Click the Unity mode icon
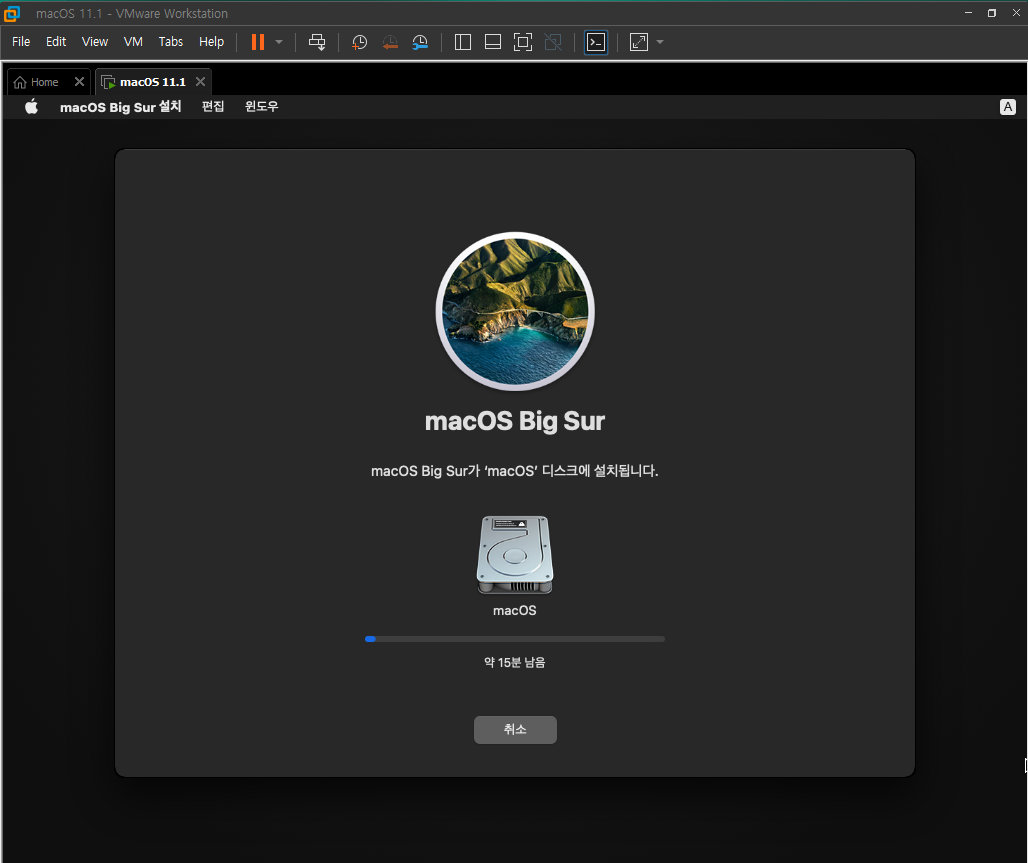Image resolution: width=1028 pixels, height=863 pixels. click(553, 42)
